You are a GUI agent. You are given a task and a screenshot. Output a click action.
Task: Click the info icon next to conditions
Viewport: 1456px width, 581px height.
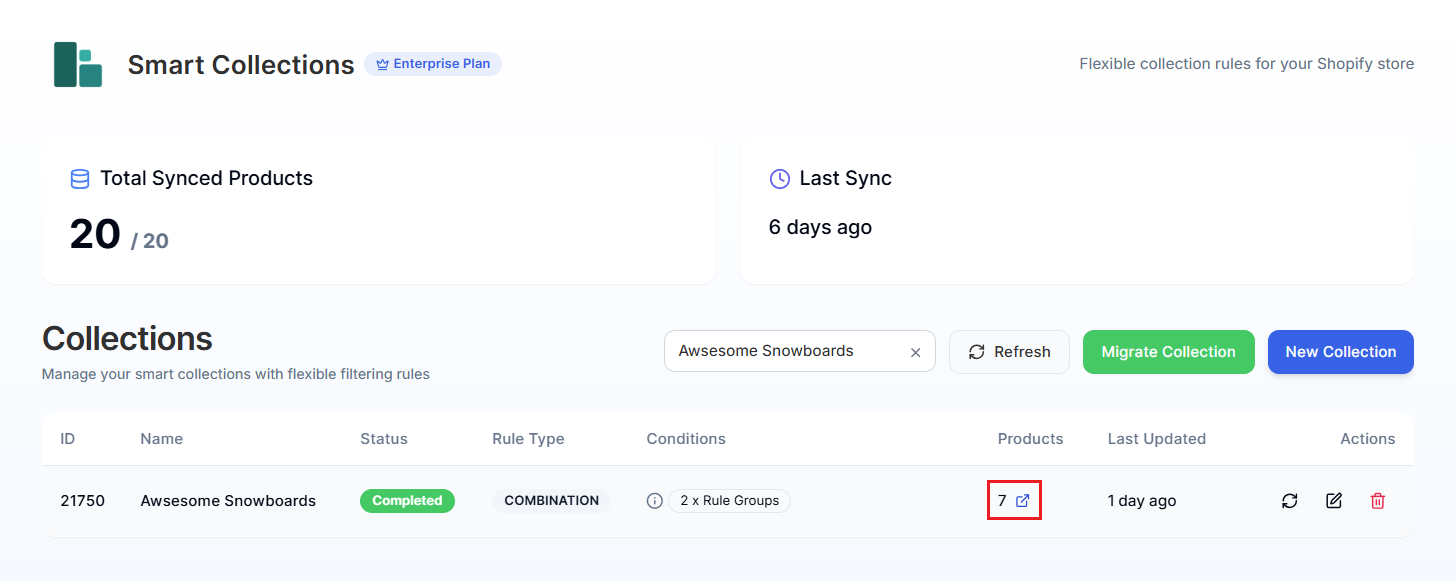click(x=654, y=500)
